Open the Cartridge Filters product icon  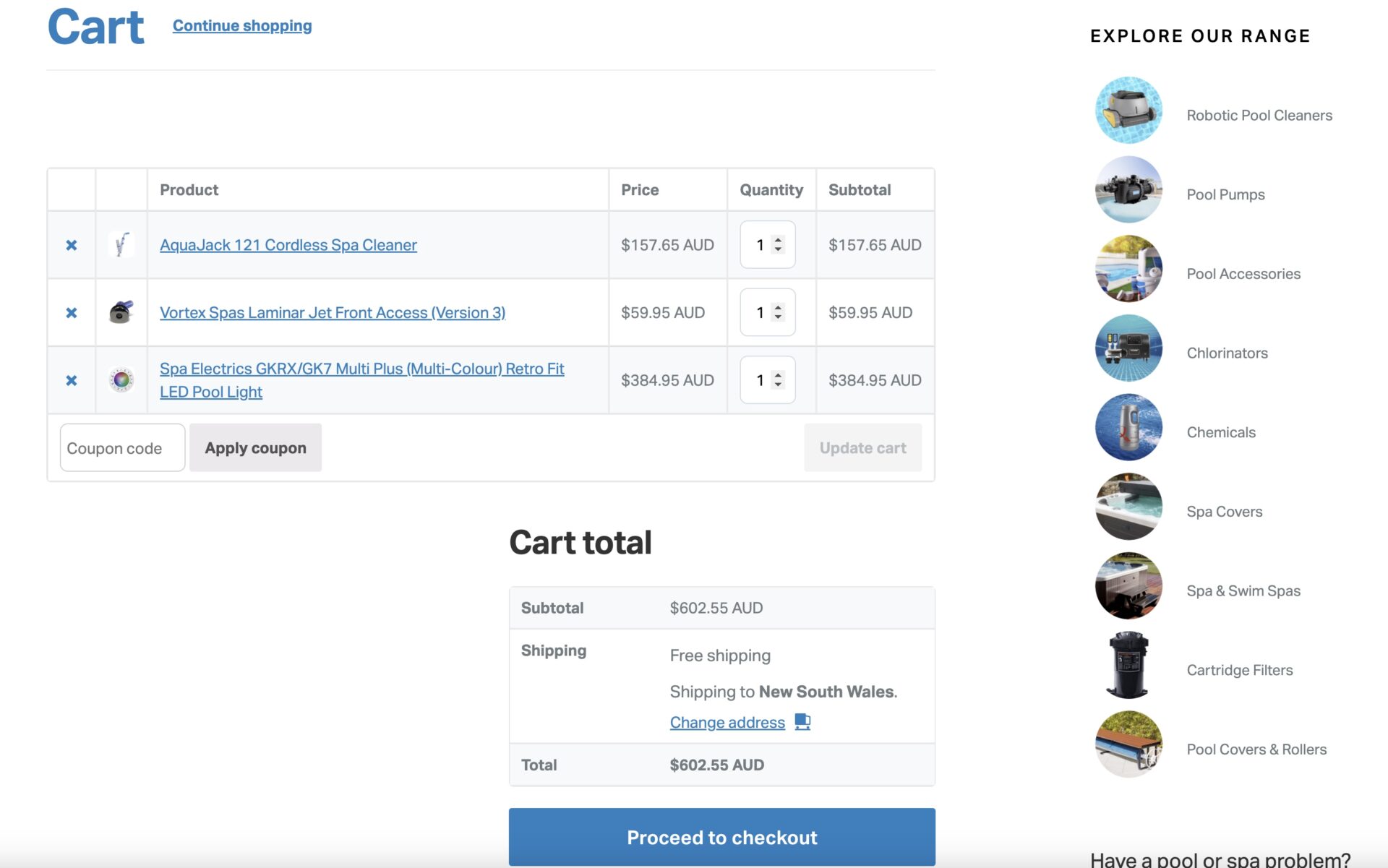coord(1128,665)
